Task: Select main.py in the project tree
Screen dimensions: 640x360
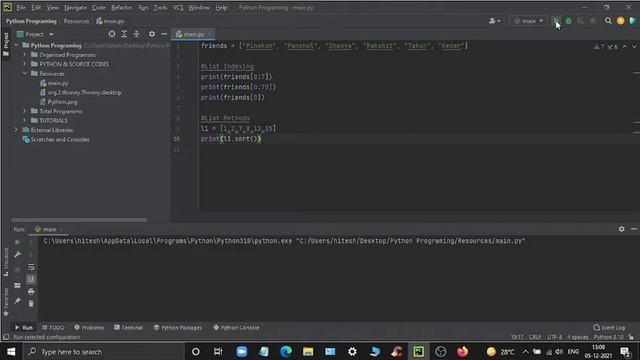Action: (54, 83)
